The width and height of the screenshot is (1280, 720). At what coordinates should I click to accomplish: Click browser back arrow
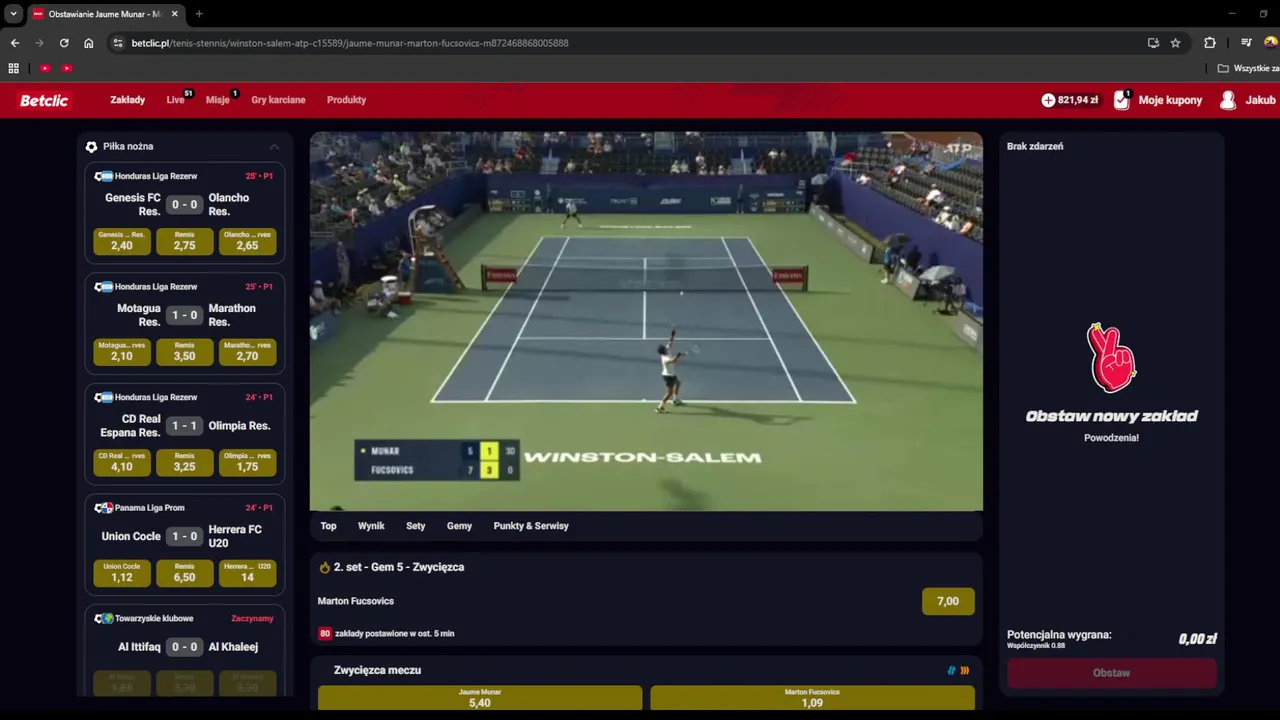pos(14,43)
